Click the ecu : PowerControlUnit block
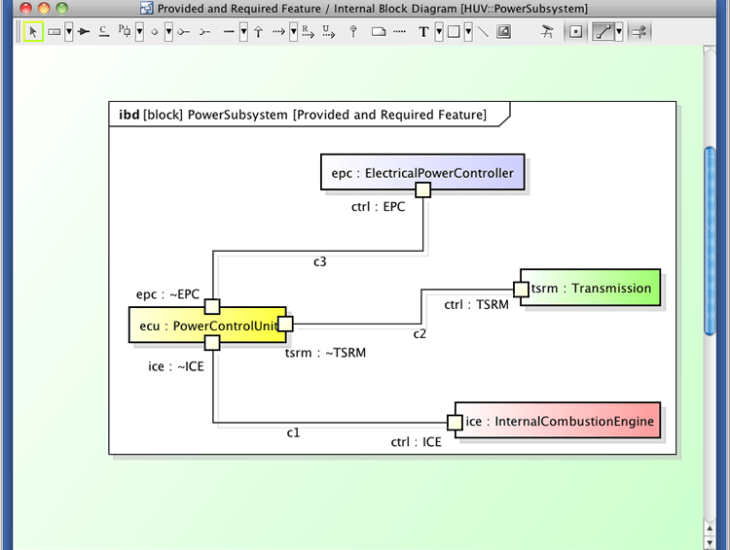Image resolution: width=730 pixels, height=550 pixels. pos(200,325)
